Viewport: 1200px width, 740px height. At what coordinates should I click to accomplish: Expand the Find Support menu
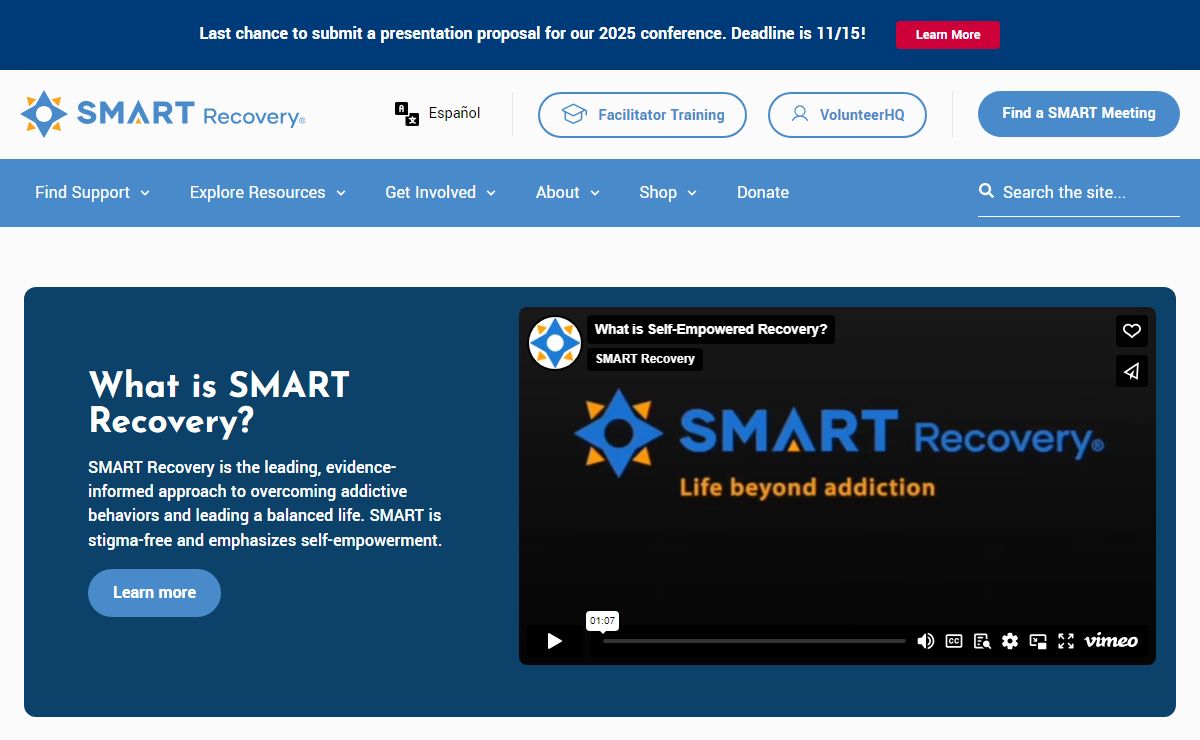click(92, 192)
